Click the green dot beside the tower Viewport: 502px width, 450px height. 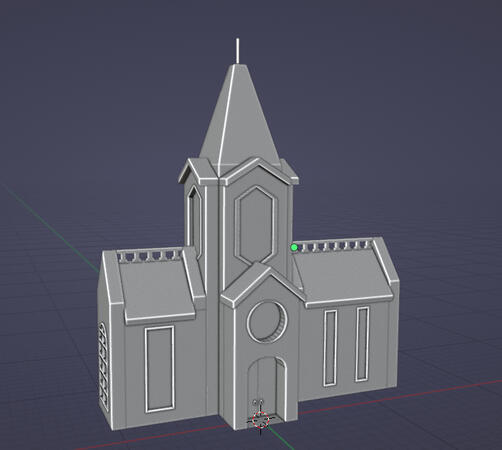pyautogui.click(x=294, y=247)
